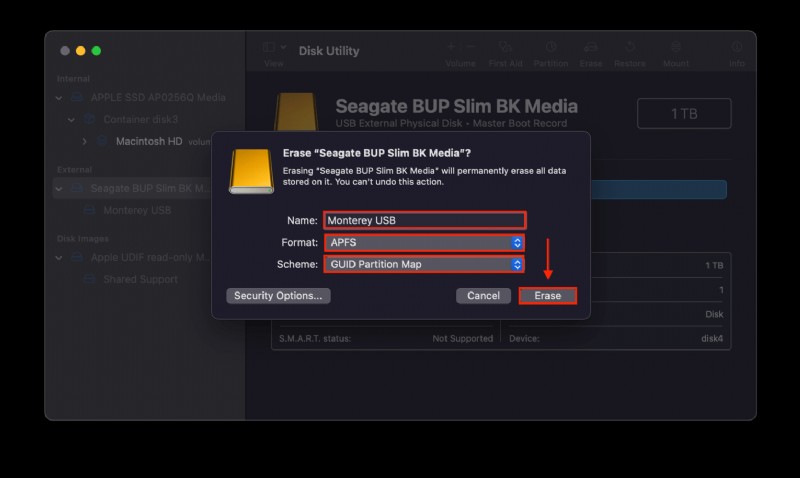The height and width of the screenshot is (478, 800).
Task: Click the yellow minimize window button
Action: [81, 51]
